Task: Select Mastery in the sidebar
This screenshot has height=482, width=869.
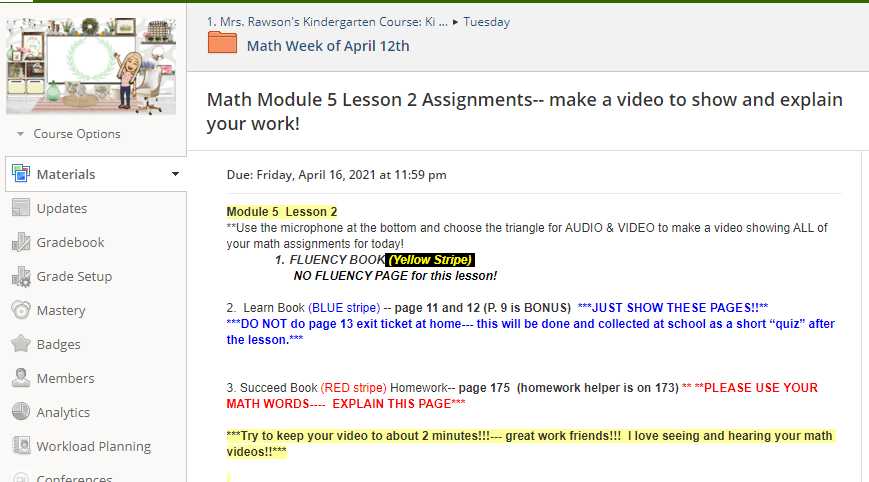Action: [x=61, y=311]
